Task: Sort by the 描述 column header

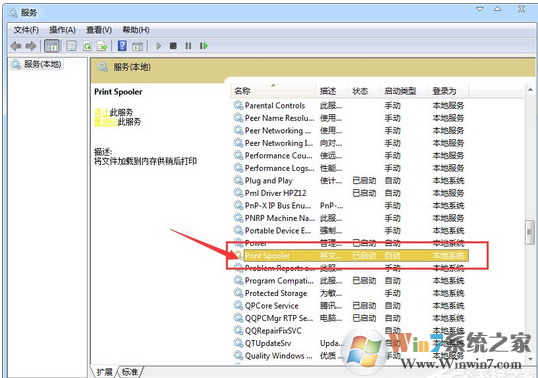Action: pyautogui.click(x=332, y=91)
